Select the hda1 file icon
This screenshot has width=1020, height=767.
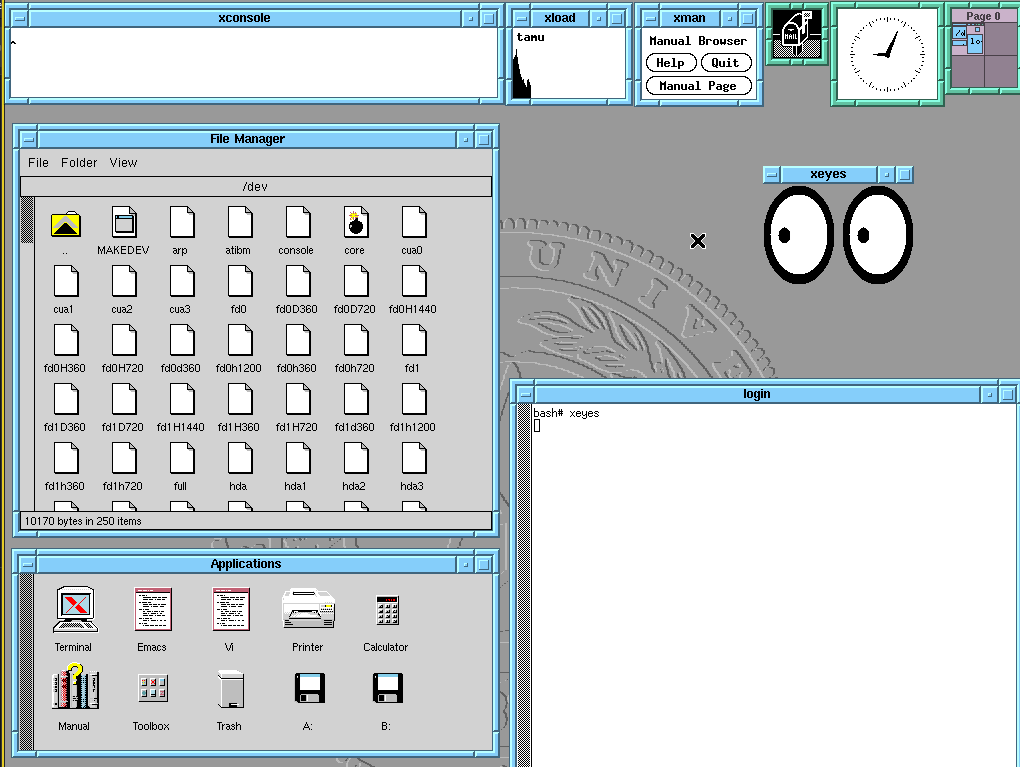click(298, 458)
